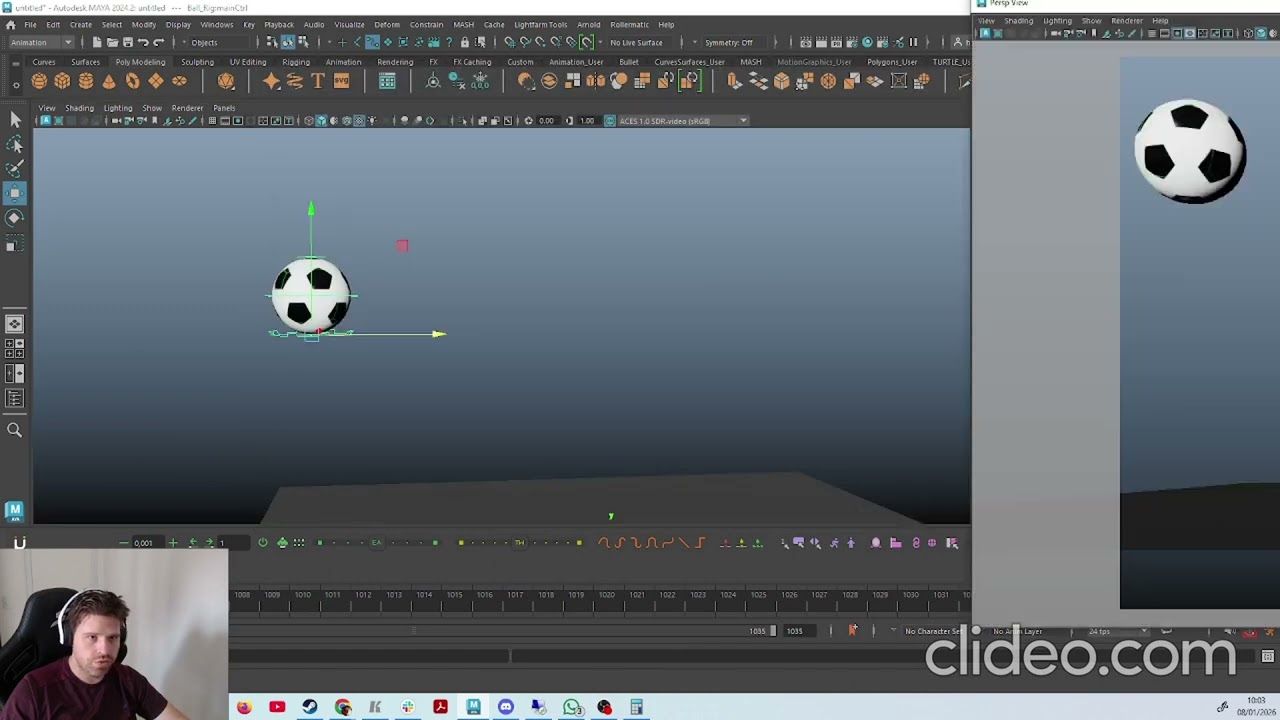This screenshot has width=1280, height=720.
Task: Toggle the viewport grid display
Action: [212, 121]
